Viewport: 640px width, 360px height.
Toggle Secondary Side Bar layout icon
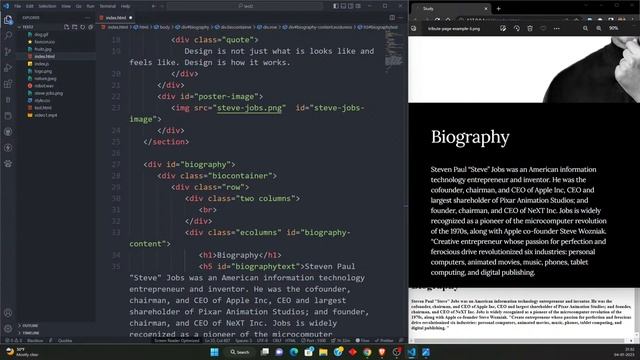[x=351, y=6]
